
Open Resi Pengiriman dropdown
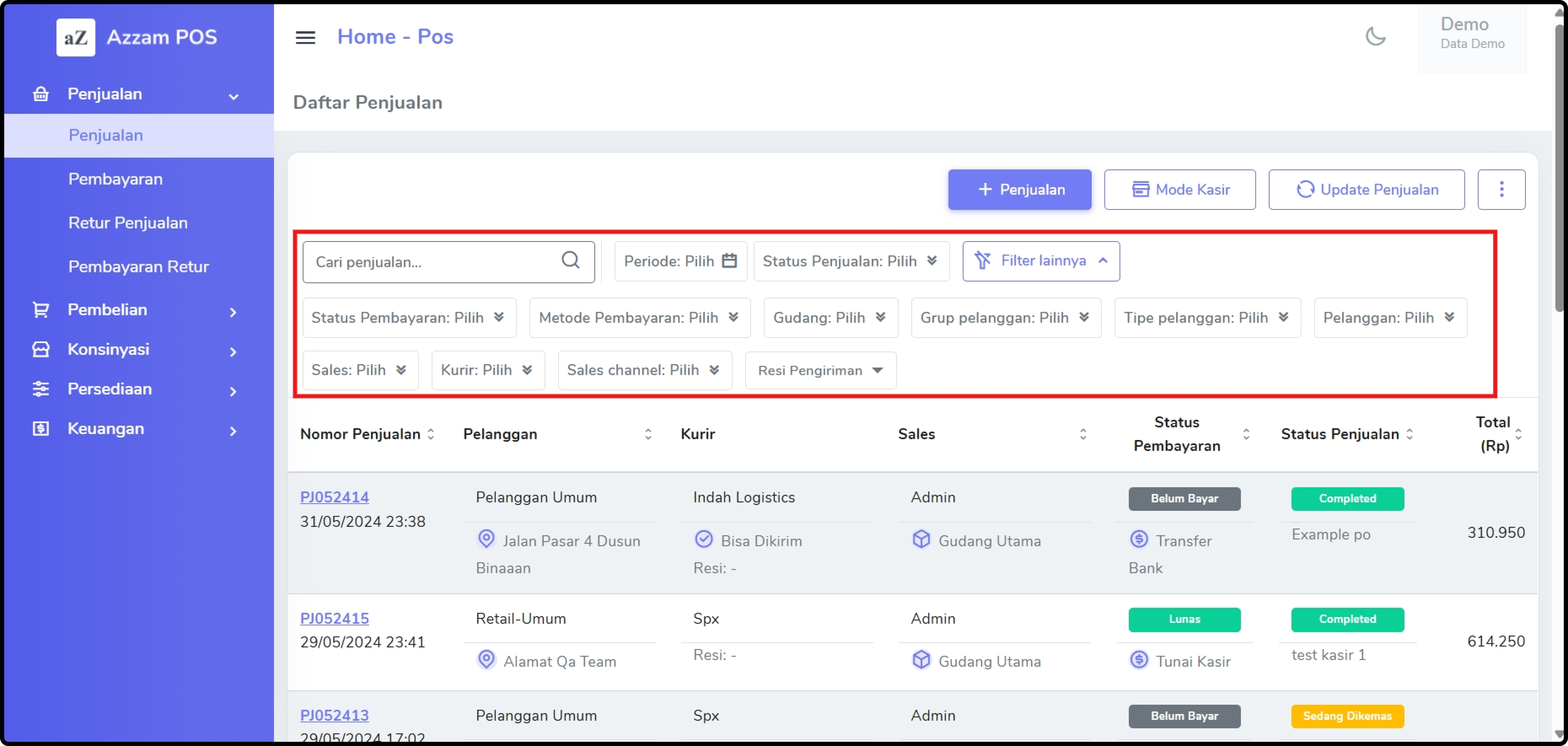tap(820, 370)
